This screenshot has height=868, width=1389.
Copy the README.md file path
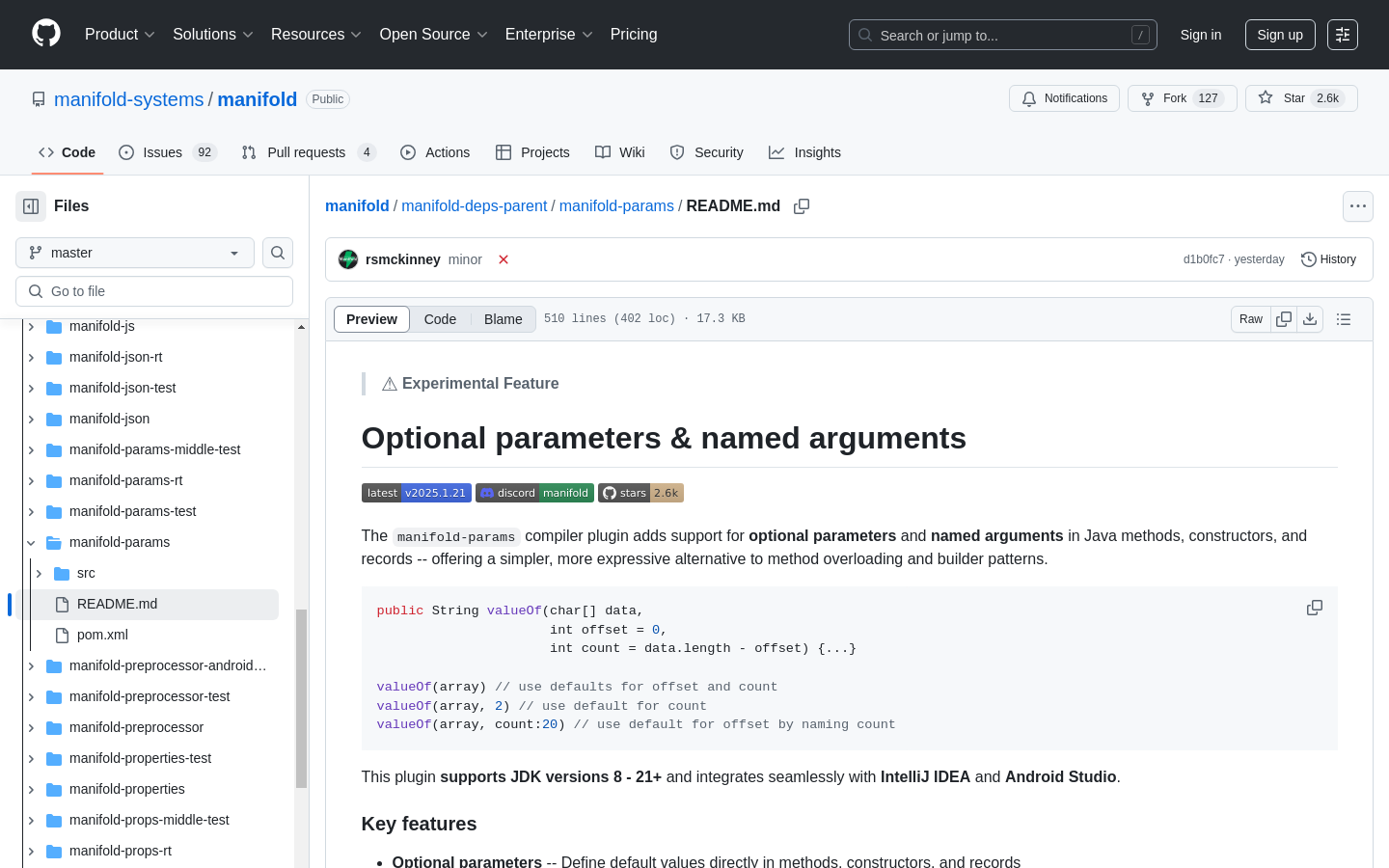point(802,206)
